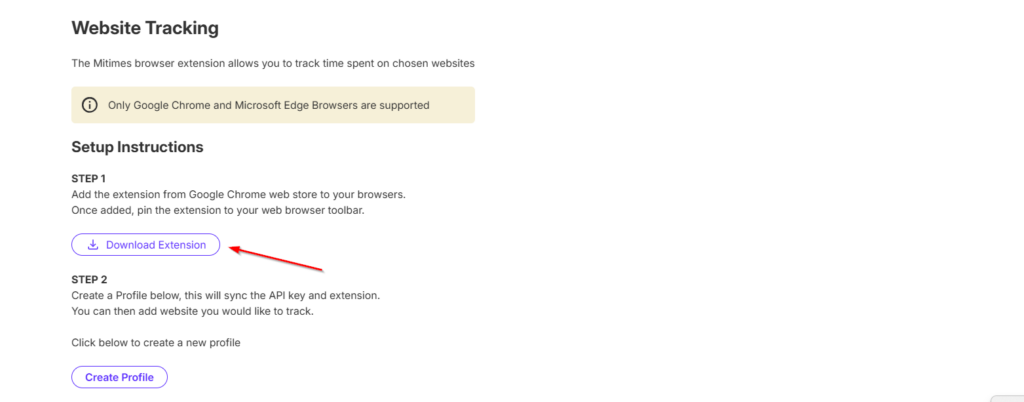This screenshot has height=402, width=1024.
Task: Click the Mitimes browser extension description text
Action: (x=272, y=63)
